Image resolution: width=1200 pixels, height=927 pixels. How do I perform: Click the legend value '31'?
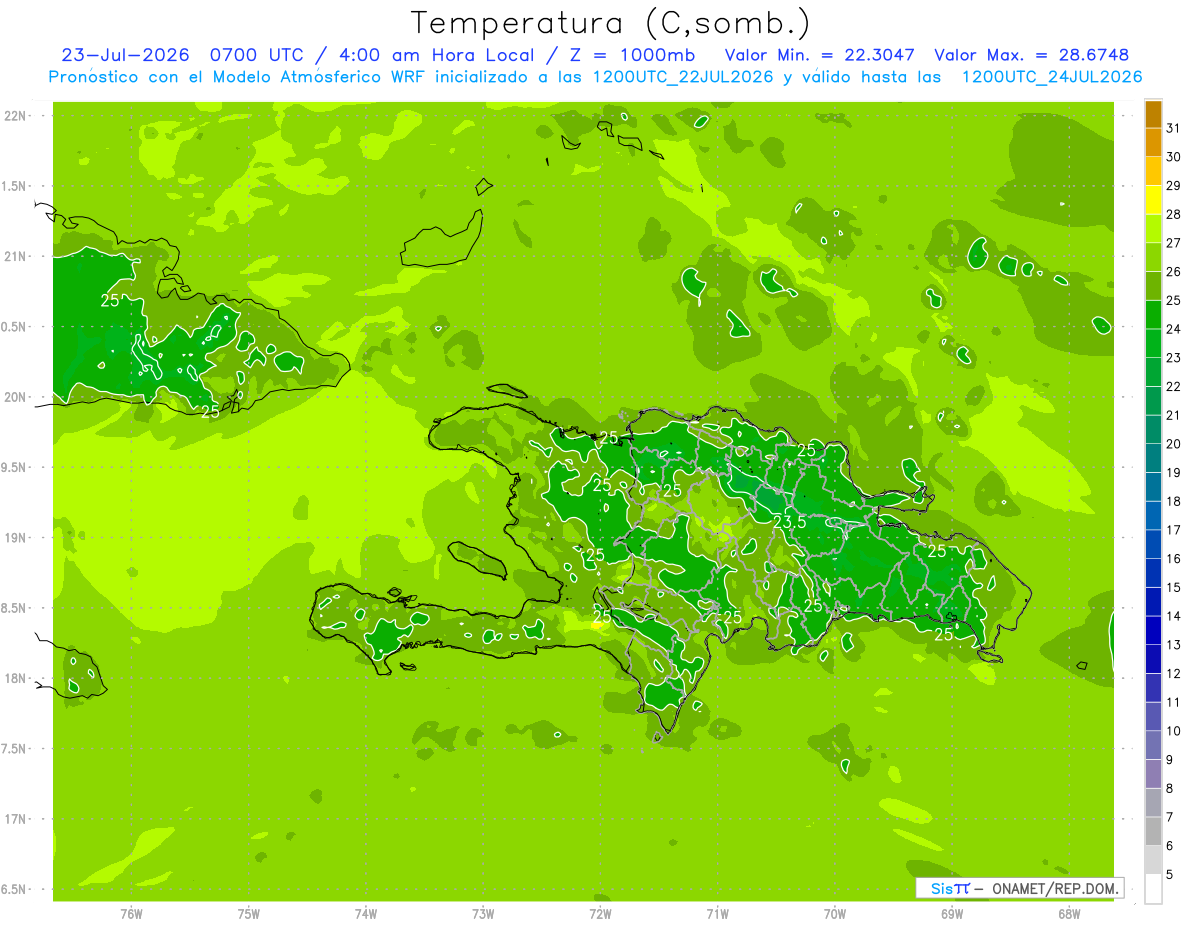[x=1173, y=128]
